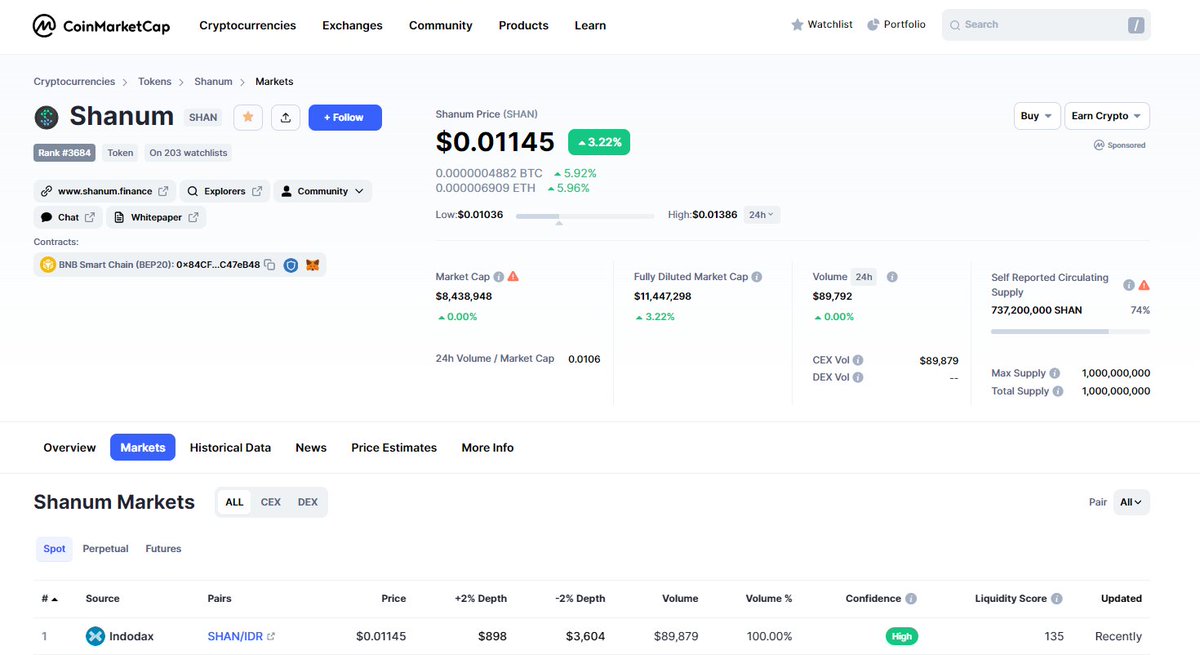This screenshot has width=1200, height=655.
Task: Click the Shanum token logo
Action: click(47, 117)
